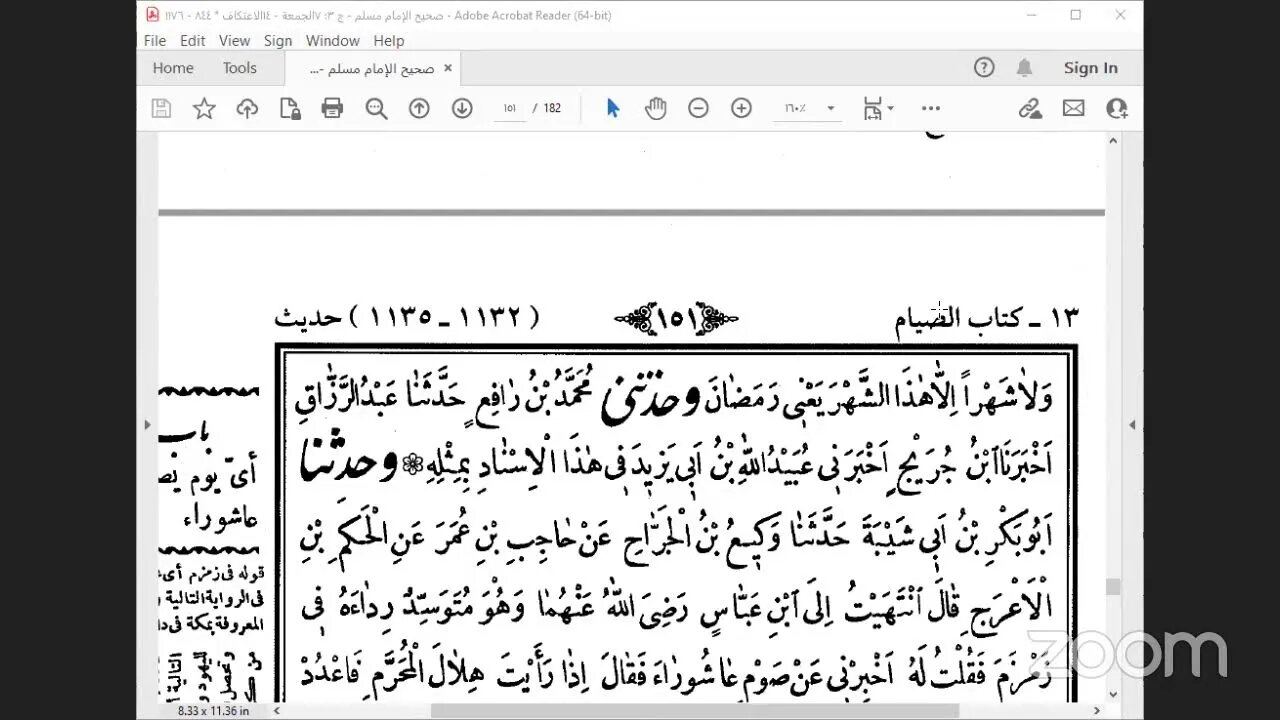Bookmark document with star icon

[204, 108]
